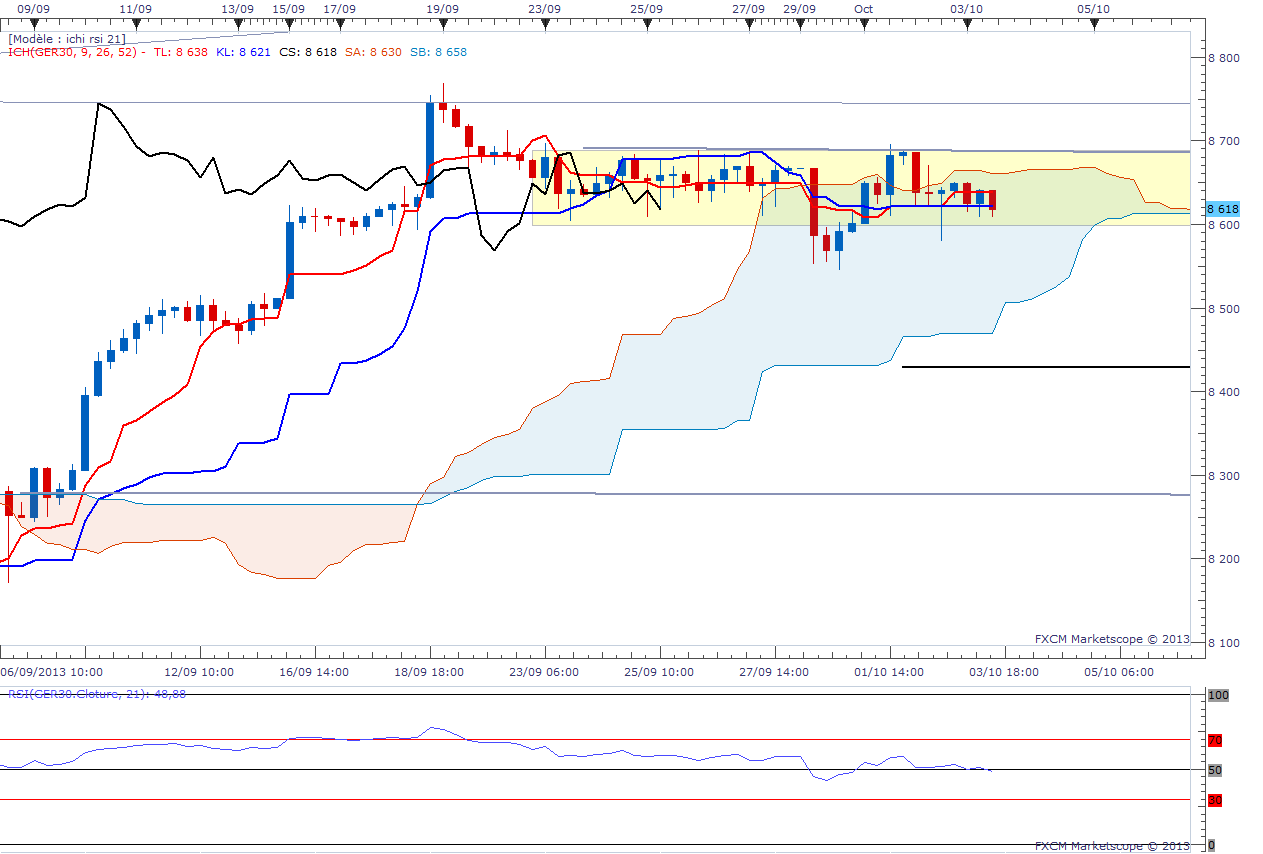Click the SB: 8 658 Senkou B value
The width and height of the screenshot is (1263, 854).
438,52
